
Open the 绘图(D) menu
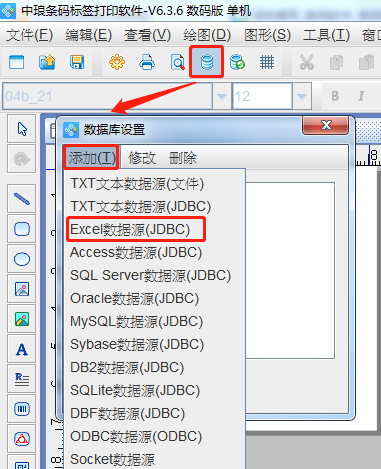(x=207, y=35)
